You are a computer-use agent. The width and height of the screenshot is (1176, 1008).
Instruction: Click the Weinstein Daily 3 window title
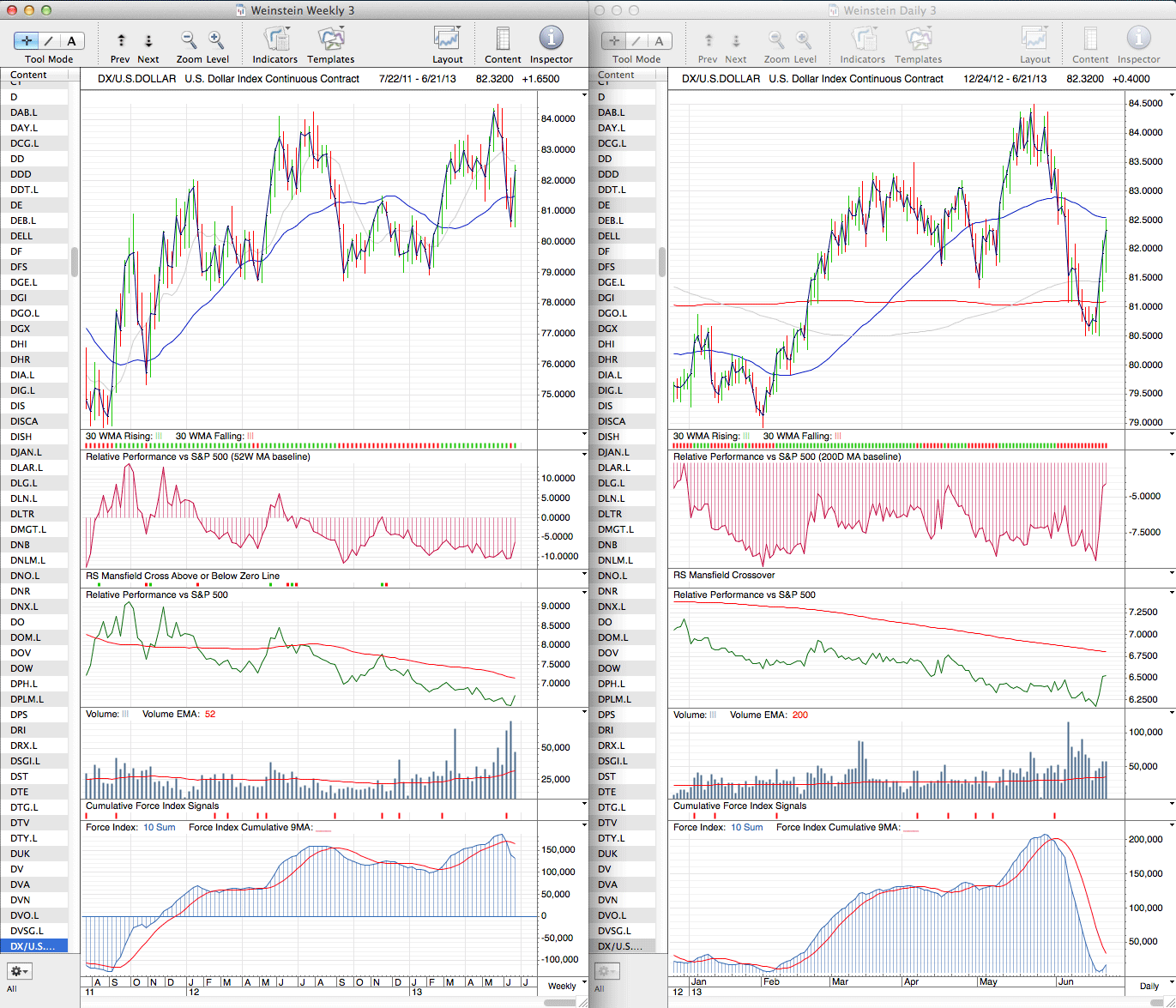click(x=889, y=10)
